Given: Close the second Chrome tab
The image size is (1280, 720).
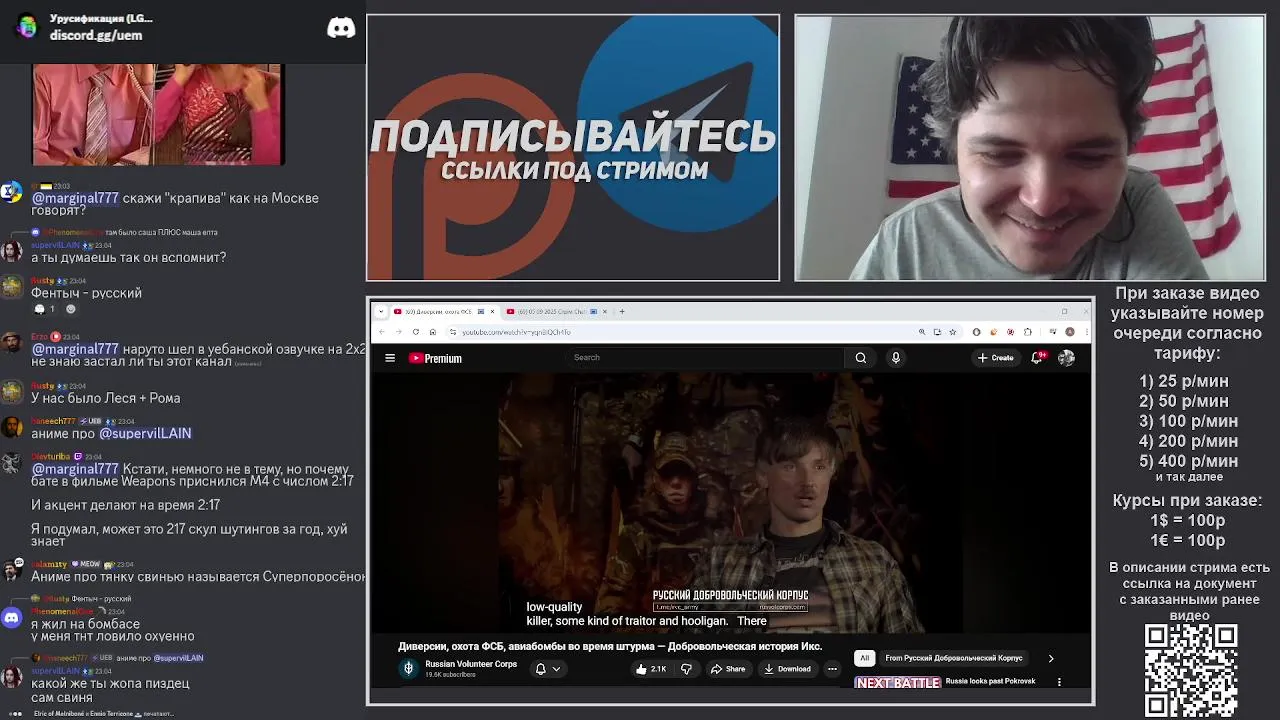Looking at the screenshot, I should pos(605,311).
